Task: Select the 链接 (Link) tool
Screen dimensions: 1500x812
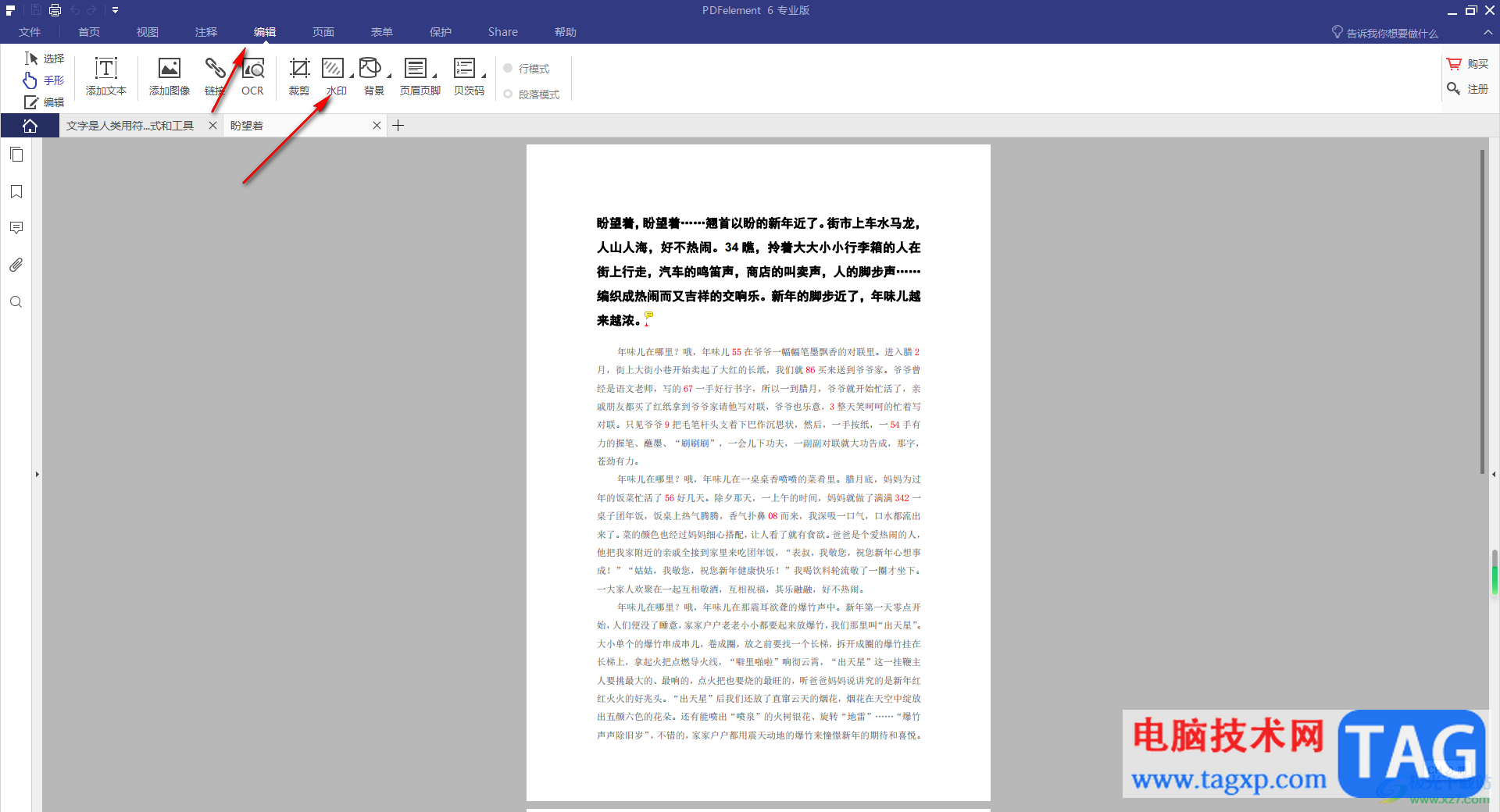Action: [215, 77]
